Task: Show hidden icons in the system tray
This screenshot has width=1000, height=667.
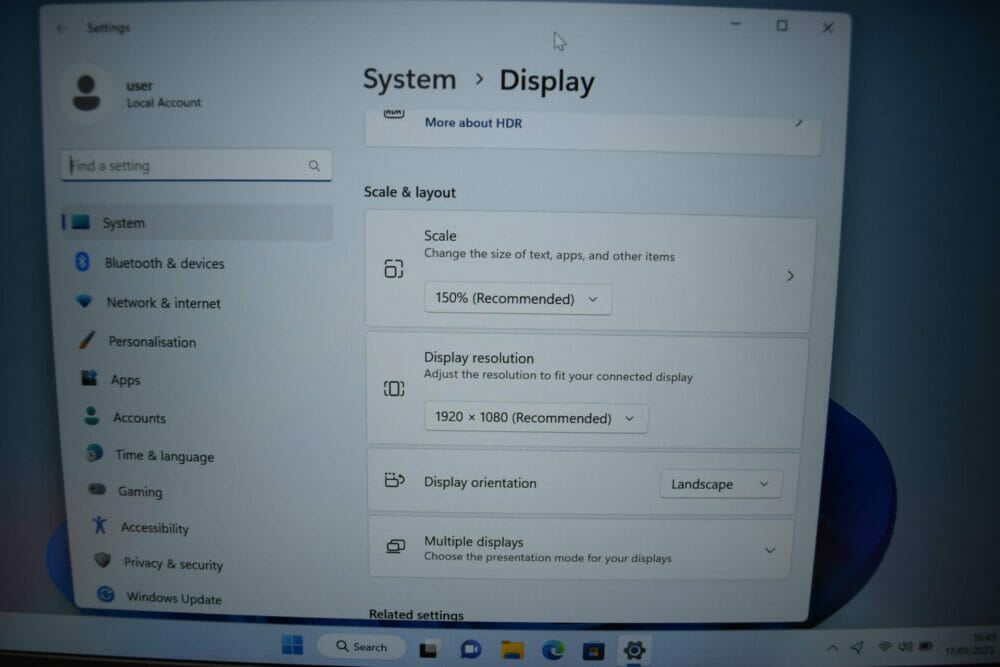Action: pyautogui.click(x=832, y=649)
